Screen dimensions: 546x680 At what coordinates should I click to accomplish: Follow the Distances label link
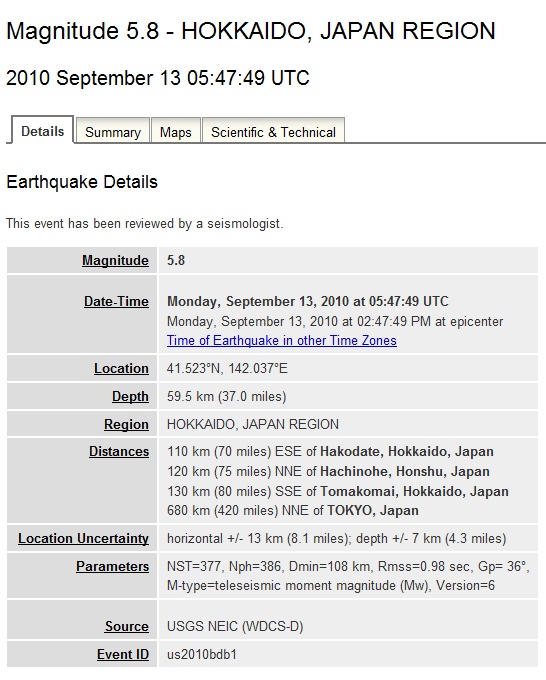click(x=119, y=451)
